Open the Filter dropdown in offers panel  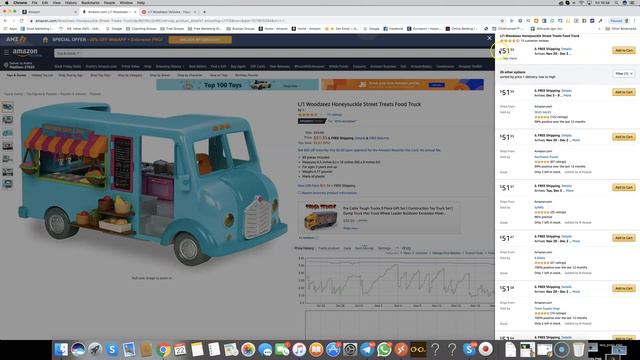click(624, 73)
